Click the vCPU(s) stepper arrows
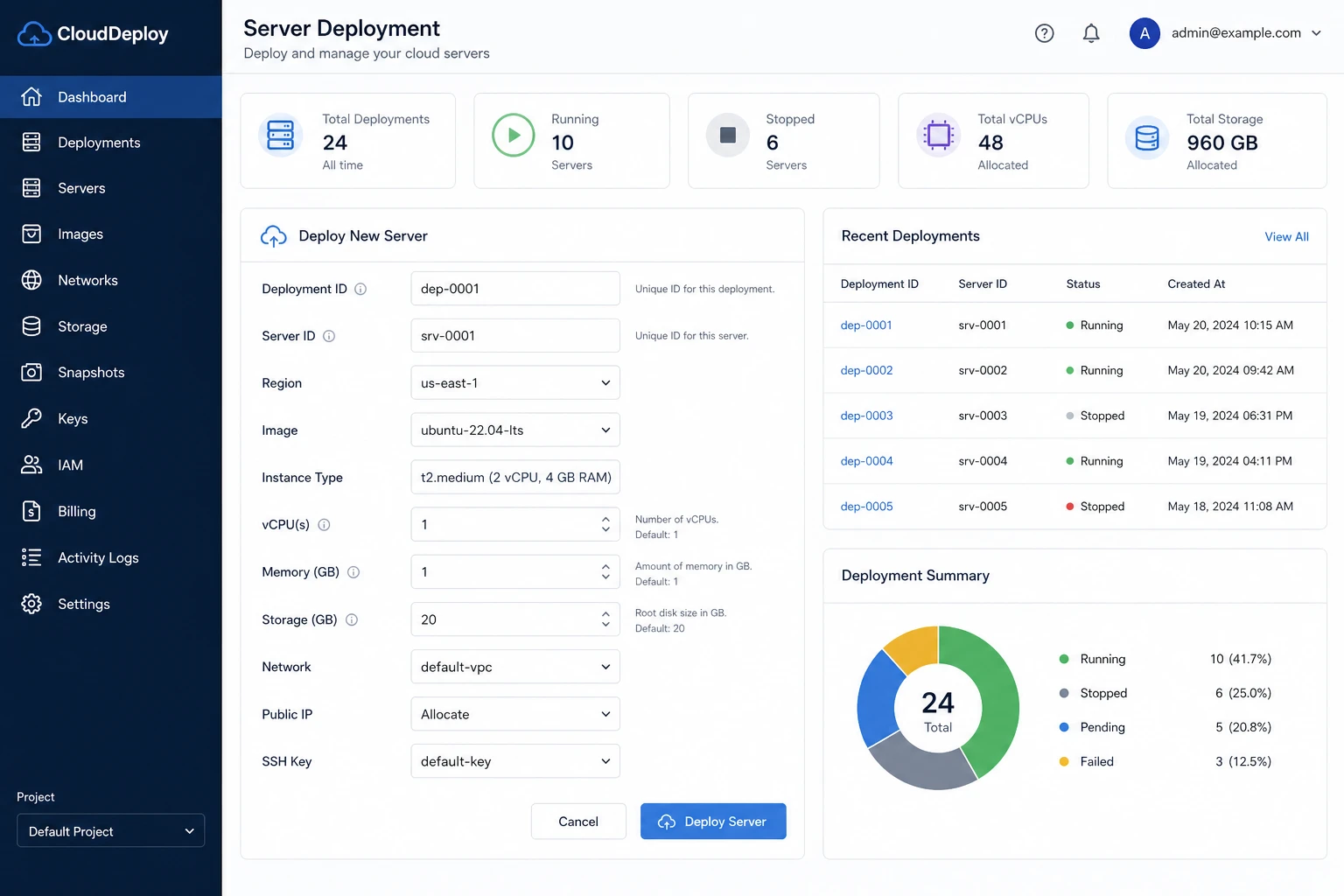 tap(605, 524)
